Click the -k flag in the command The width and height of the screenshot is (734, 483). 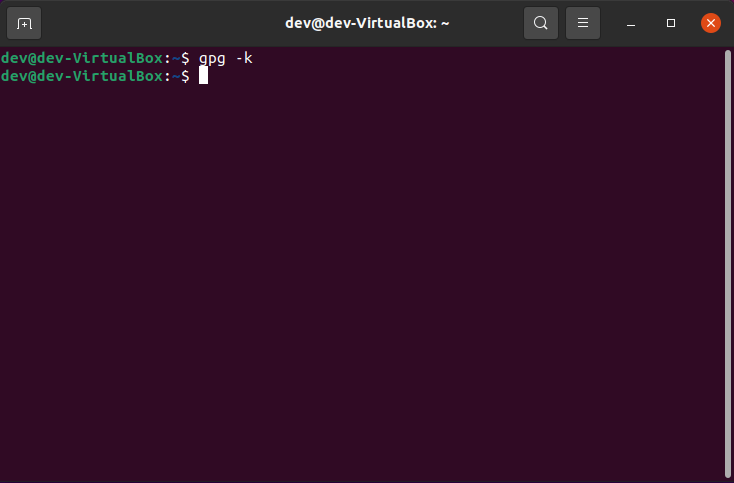(244, 58)
